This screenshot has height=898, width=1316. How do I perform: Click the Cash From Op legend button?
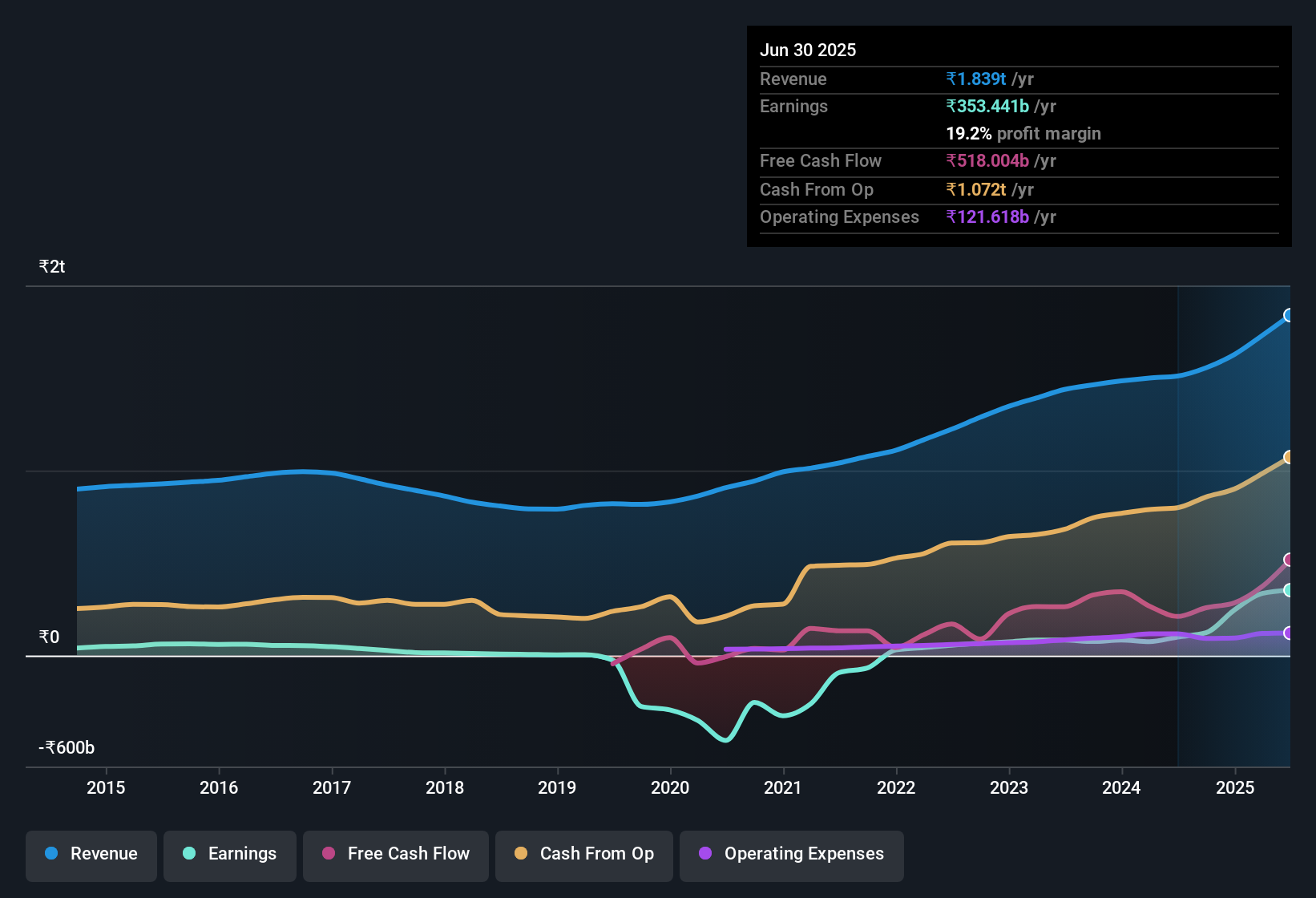point(583,854)
